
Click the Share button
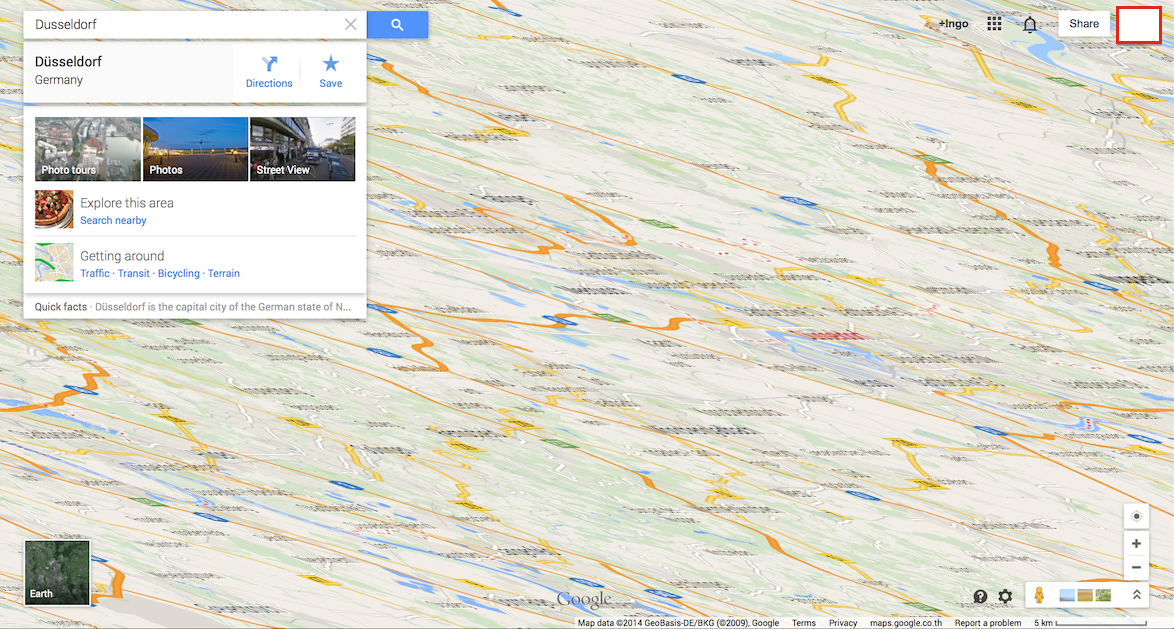[1083, 24]
